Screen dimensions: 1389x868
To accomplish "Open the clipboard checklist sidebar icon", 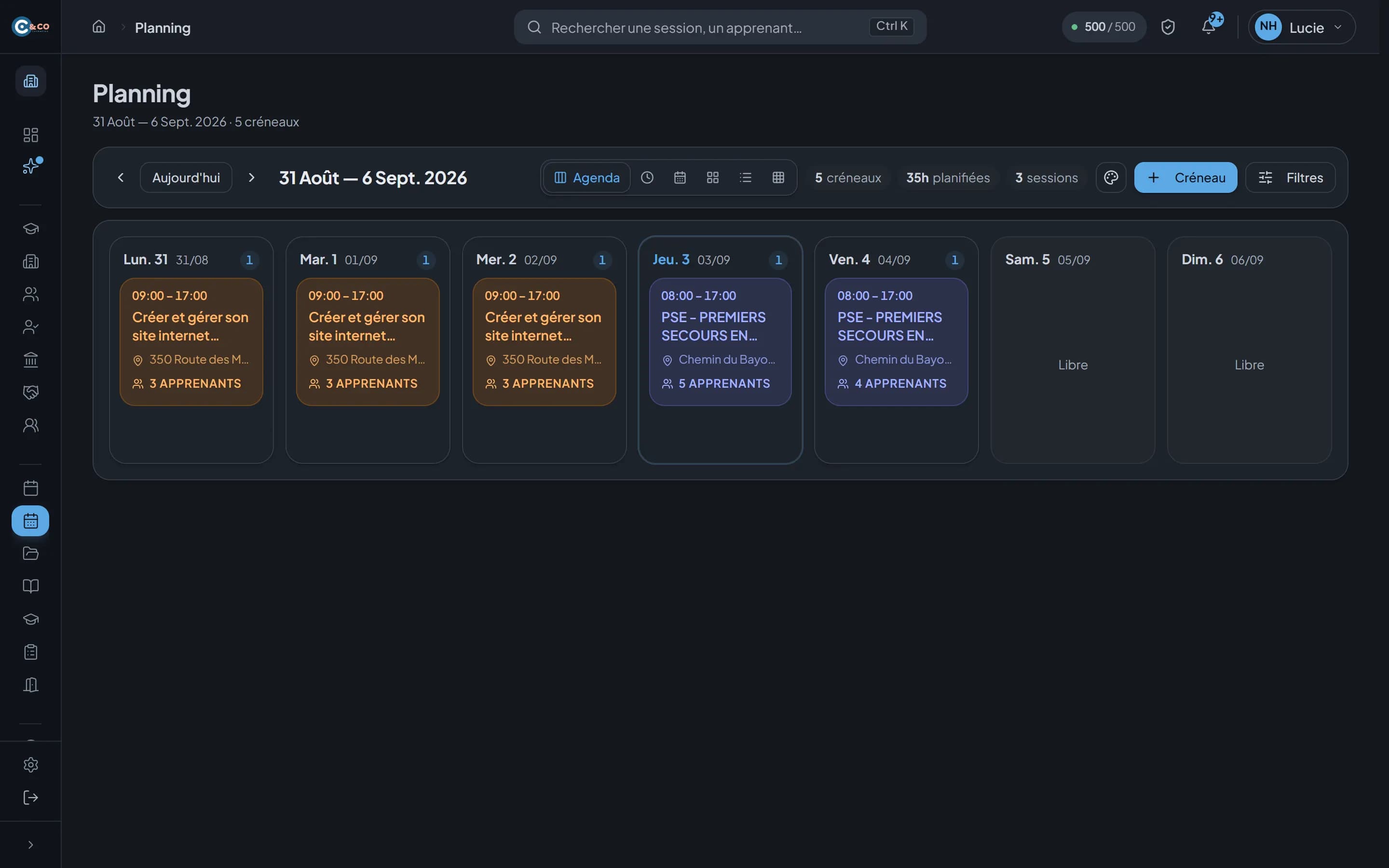I will (x=30, y=652).
